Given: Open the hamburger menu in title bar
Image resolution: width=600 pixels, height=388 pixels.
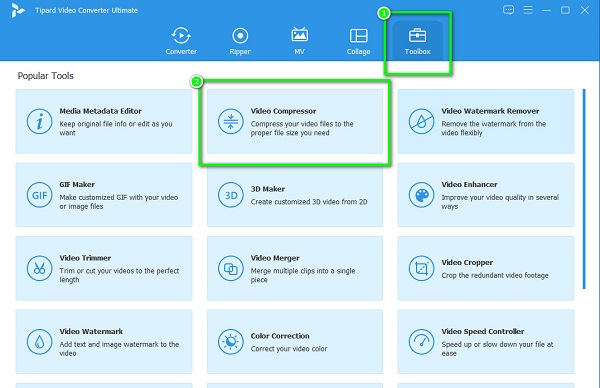Looking at the screenshot, I should (528, 10).
